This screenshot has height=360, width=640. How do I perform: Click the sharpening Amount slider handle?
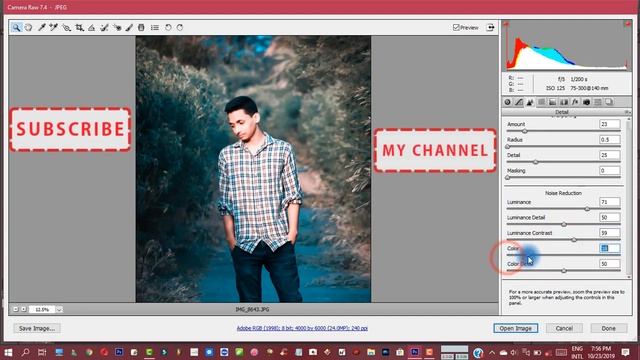(x=525, y=131)
